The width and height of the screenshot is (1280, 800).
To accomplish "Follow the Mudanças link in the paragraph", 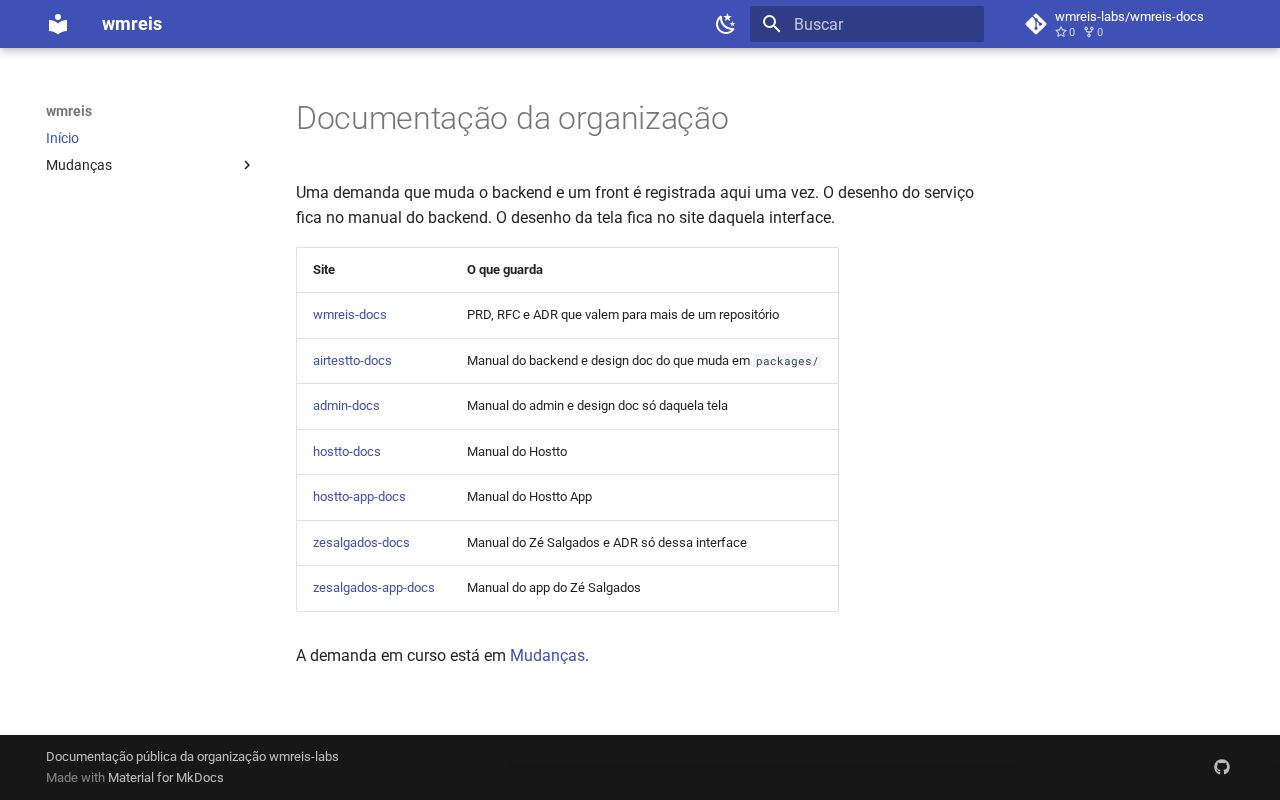I will (x=547, y=655).
